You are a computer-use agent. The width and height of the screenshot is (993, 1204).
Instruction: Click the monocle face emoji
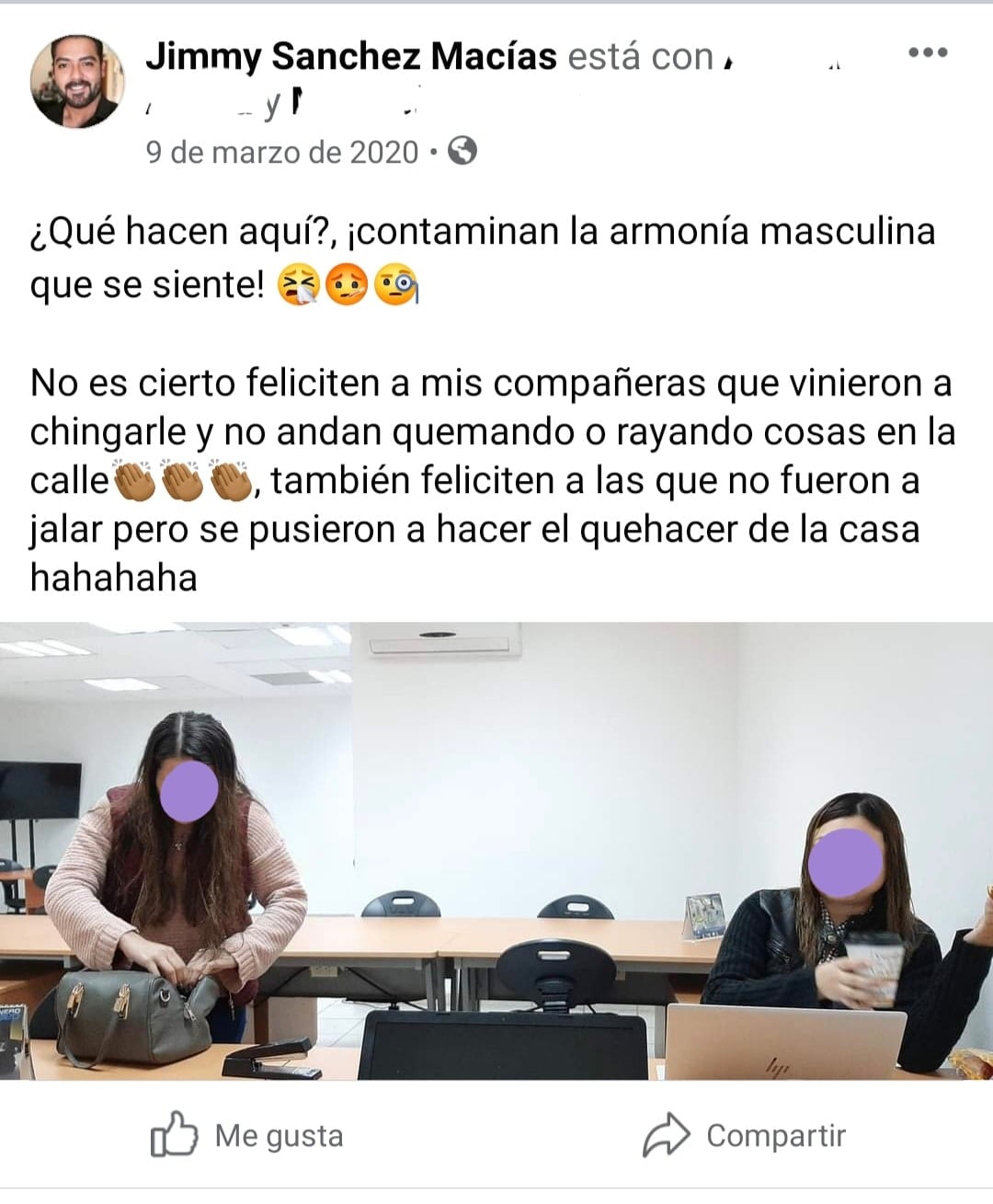point(395,285)
